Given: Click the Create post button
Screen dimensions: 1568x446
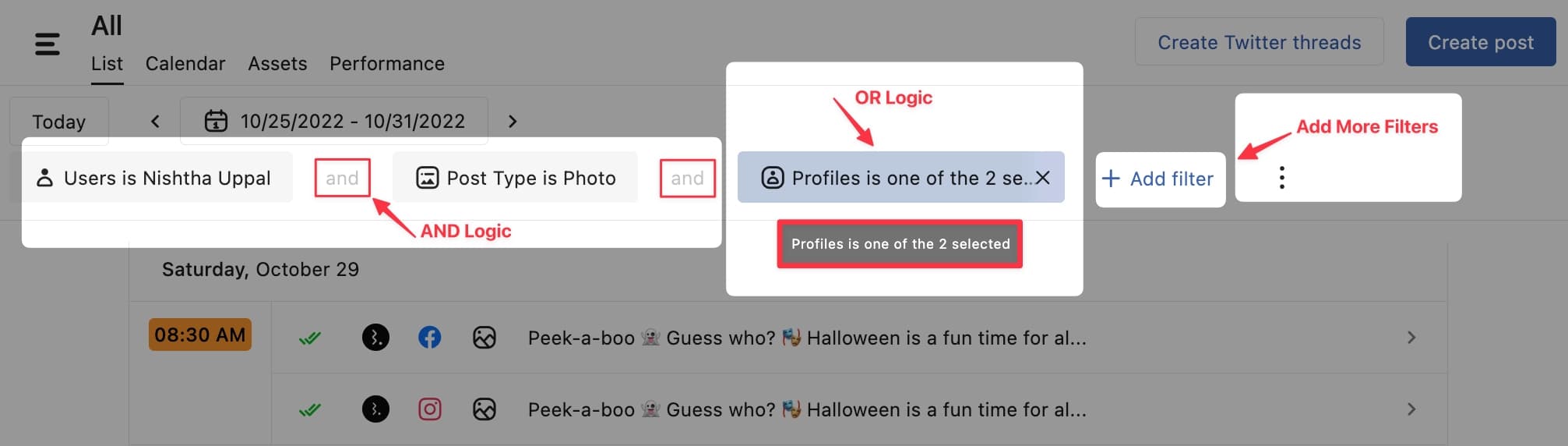Looking at the screenshot, I should click(x=1481, y=42).
